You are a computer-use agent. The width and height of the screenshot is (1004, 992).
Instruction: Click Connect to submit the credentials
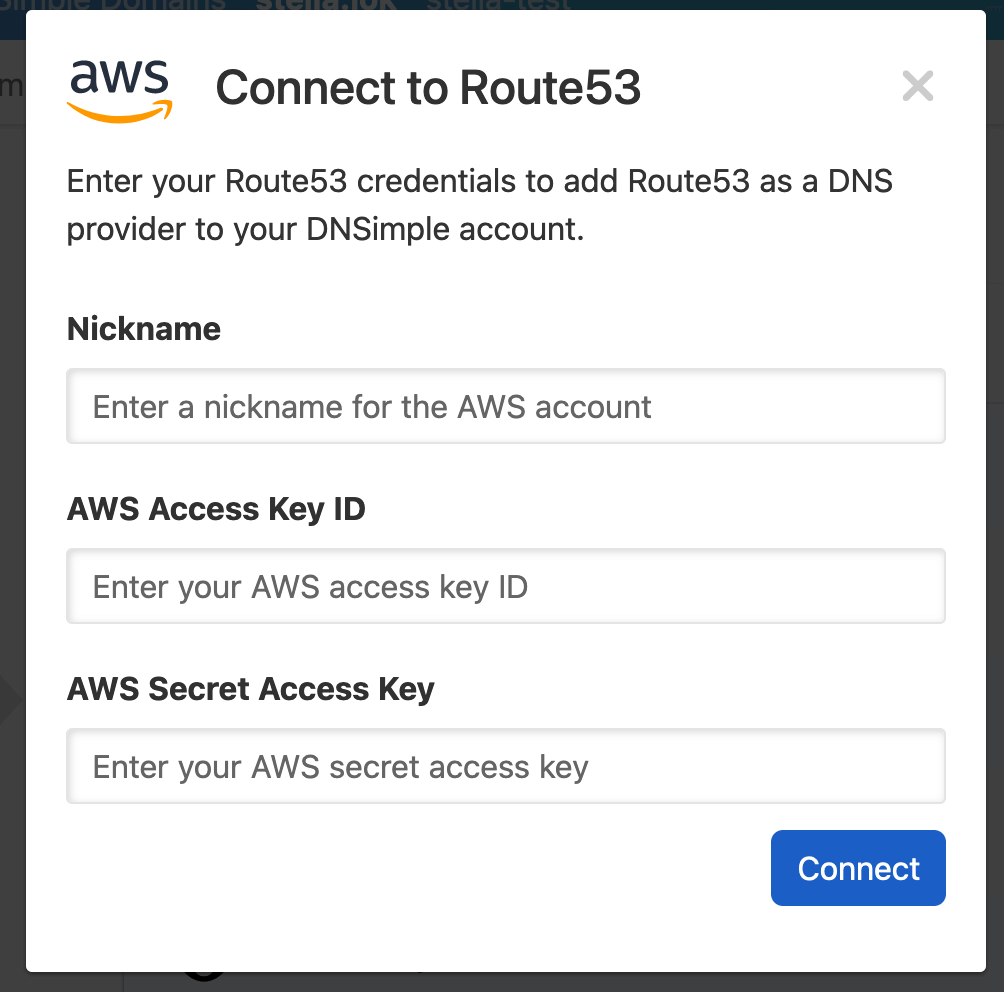(x=857, y=868)
